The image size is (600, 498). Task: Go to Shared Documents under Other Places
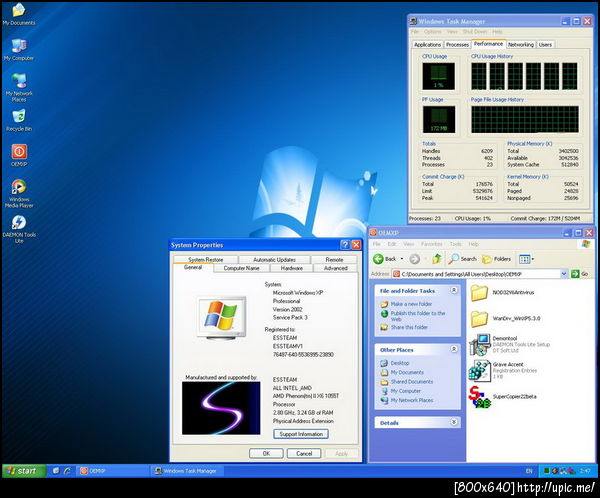pyautogui.click(x=412, y=382)
